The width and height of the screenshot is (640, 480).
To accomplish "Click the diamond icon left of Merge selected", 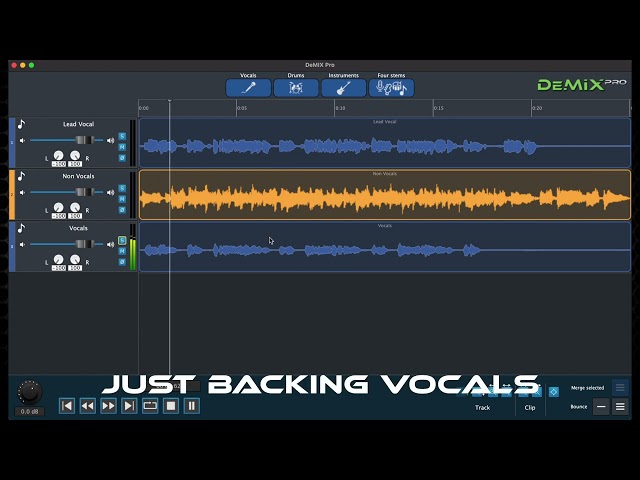I will click(x=554, y=392).
